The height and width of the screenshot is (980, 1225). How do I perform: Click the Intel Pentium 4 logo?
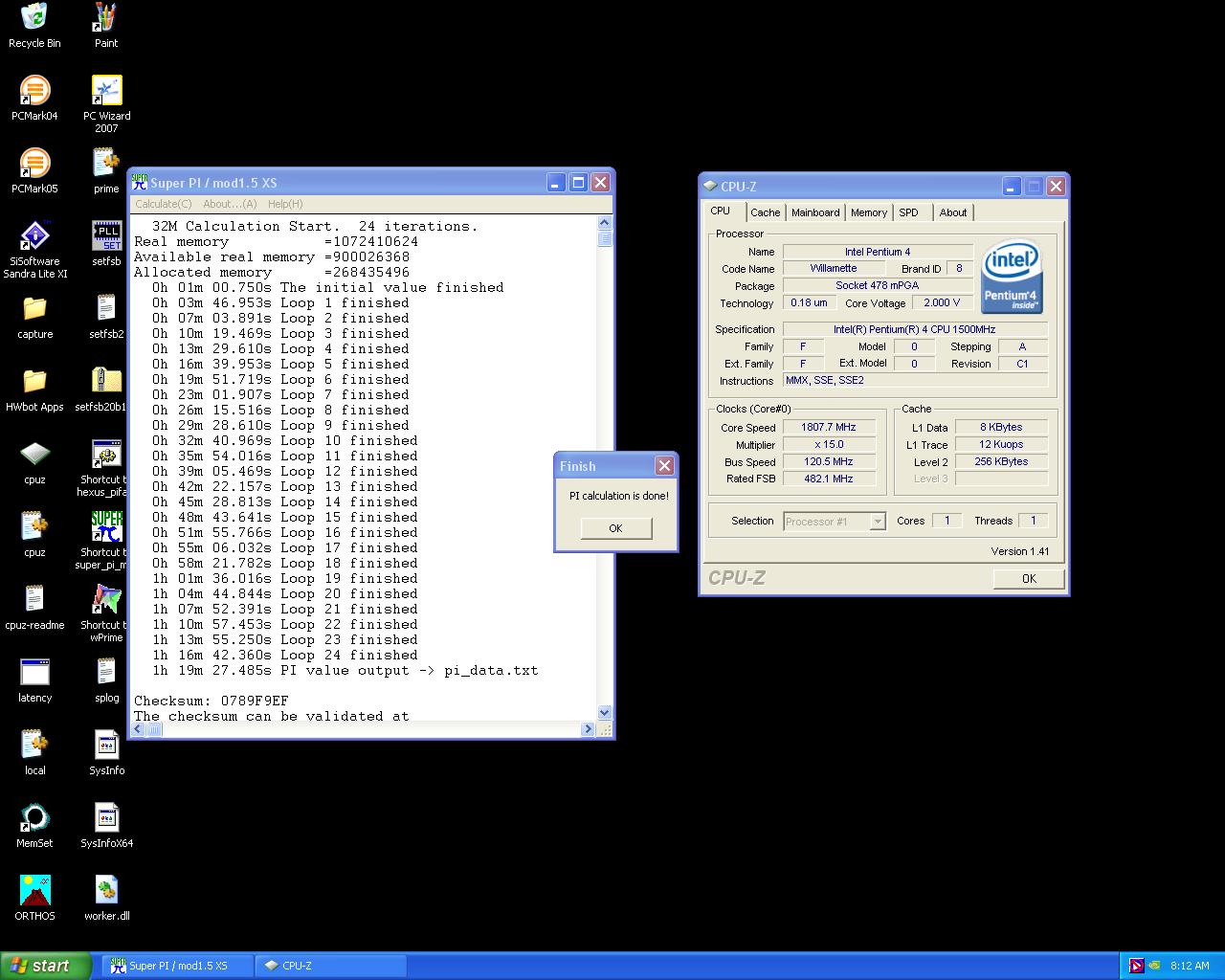pyautogui.click(x=1012, y=276)
